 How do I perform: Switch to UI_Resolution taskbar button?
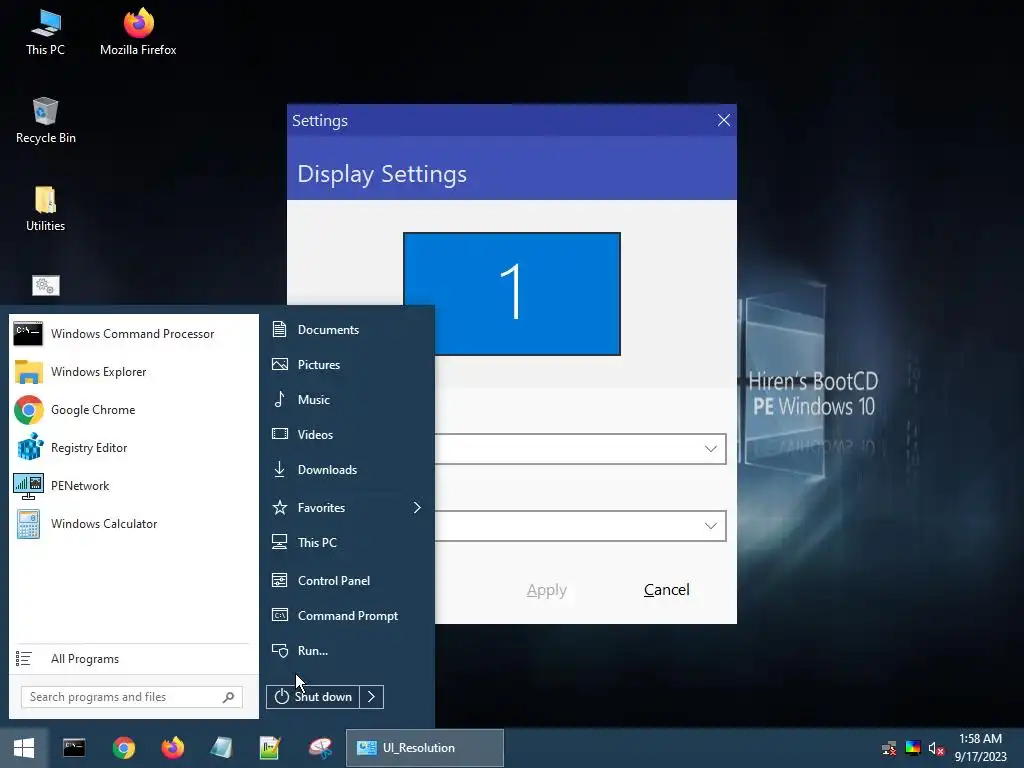click(424, 748)
